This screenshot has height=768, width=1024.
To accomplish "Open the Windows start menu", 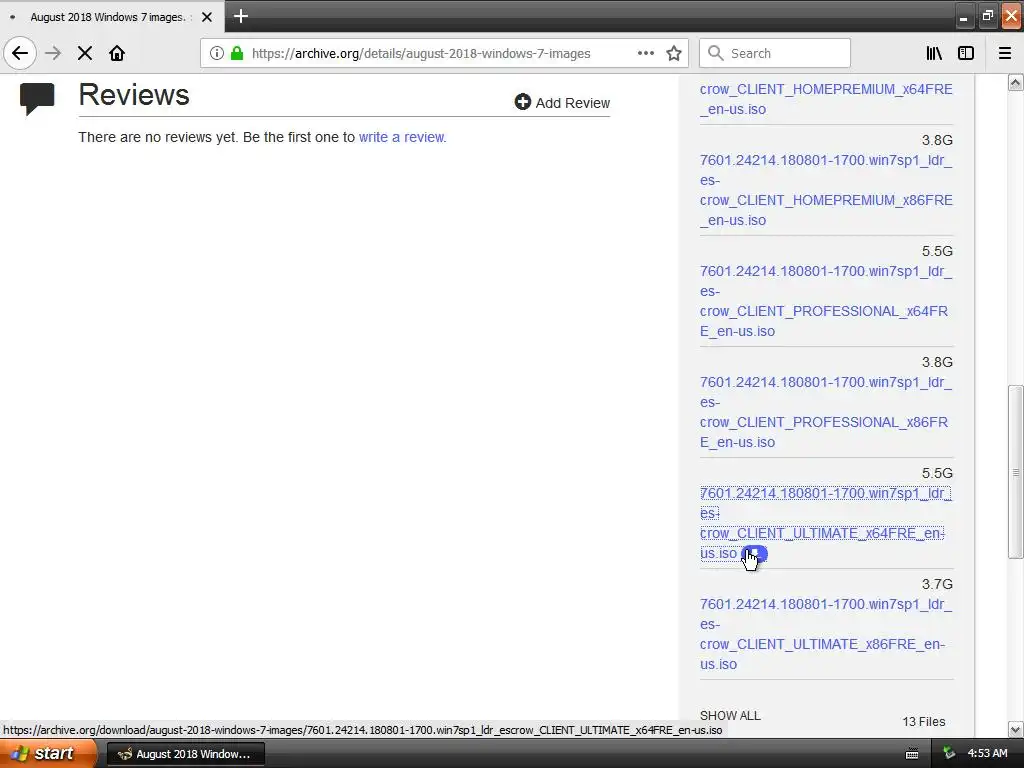I will click(x=48, y=753).
